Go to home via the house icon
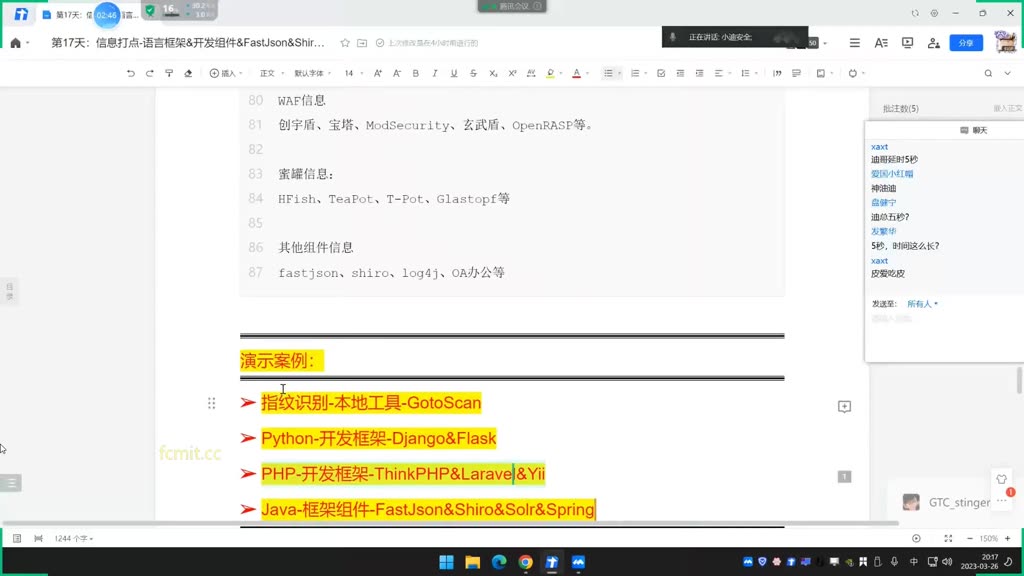The image size is (1024, 576). coord(16,43)
